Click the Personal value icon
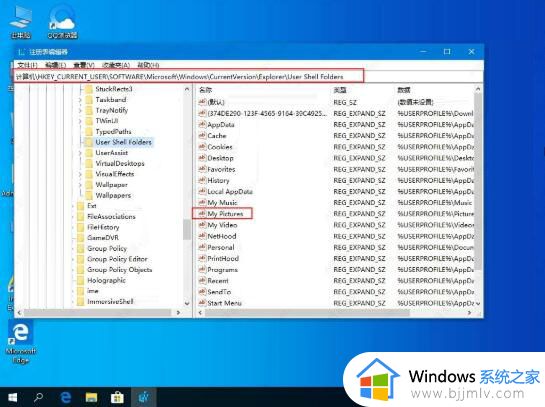The image size is (545, 407). [x=202, y=247]
